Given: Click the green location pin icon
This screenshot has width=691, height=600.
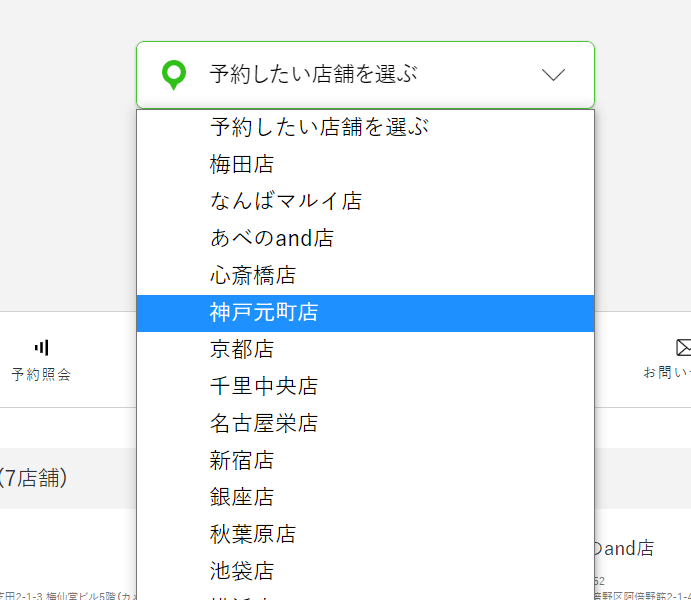Looking at the screenshot, I should click(175, 75).
